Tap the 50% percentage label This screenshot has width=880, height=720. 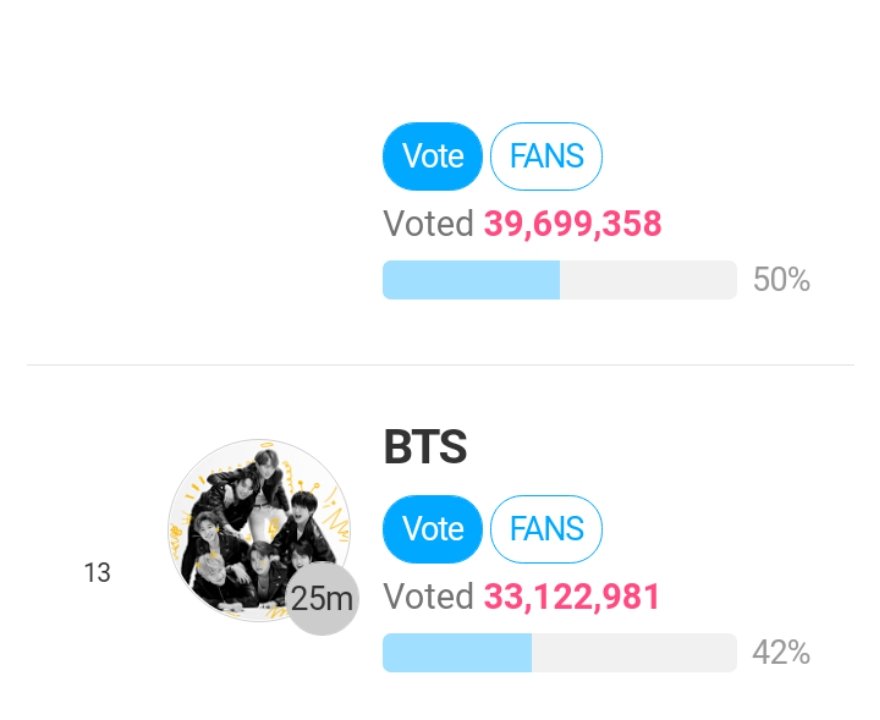coord(781,279)
